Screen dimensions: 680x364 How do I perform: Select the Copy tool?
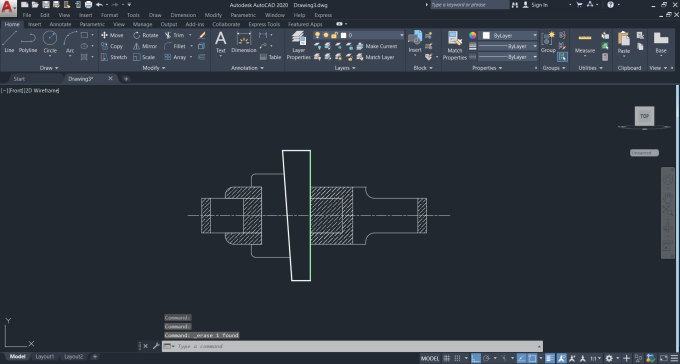pos(112,46)
